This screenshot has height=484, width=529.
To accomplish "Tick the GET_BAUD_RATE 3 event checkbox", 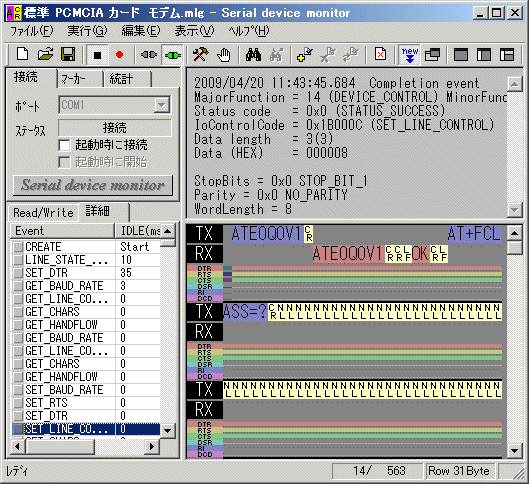I will [x=18, y=286].
